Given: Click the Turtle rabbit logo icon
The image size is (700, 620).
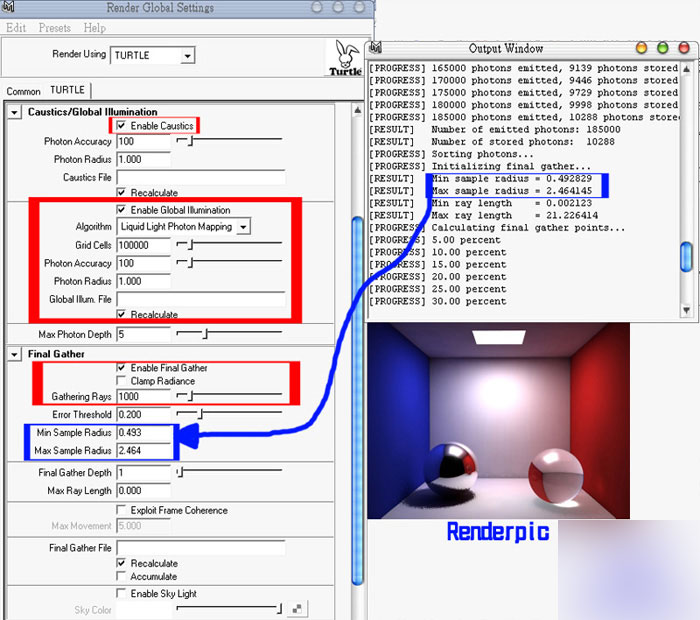Looking at the screenshot, I should [346, 58].
